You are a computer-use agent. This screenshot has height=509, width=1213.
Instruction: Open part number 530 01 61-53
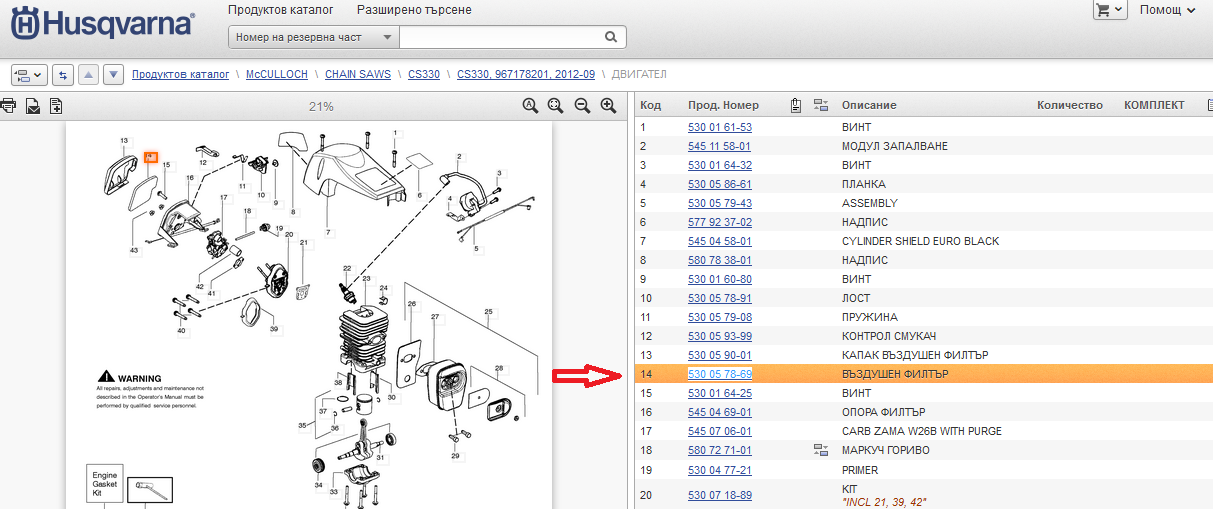pos(720,127)
